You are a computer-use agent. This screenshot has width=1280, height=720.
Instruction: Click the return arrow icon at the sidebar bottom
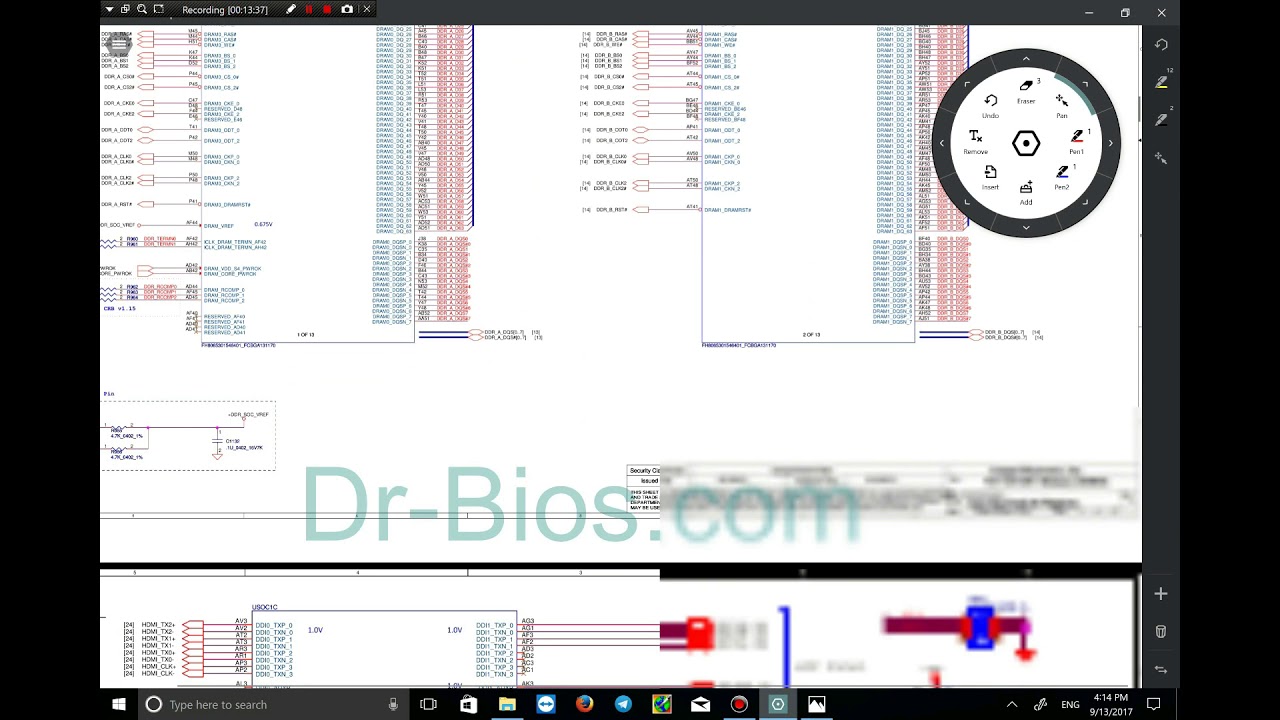point(1161,669)
